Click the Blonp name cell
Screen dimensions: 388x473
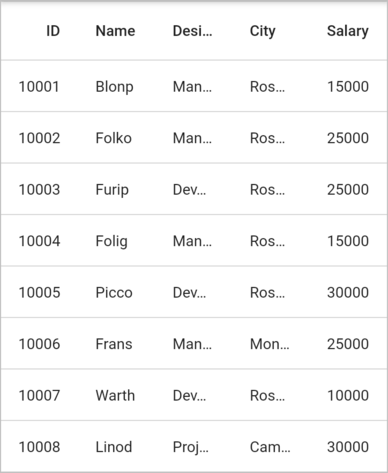tap(115, 86)
